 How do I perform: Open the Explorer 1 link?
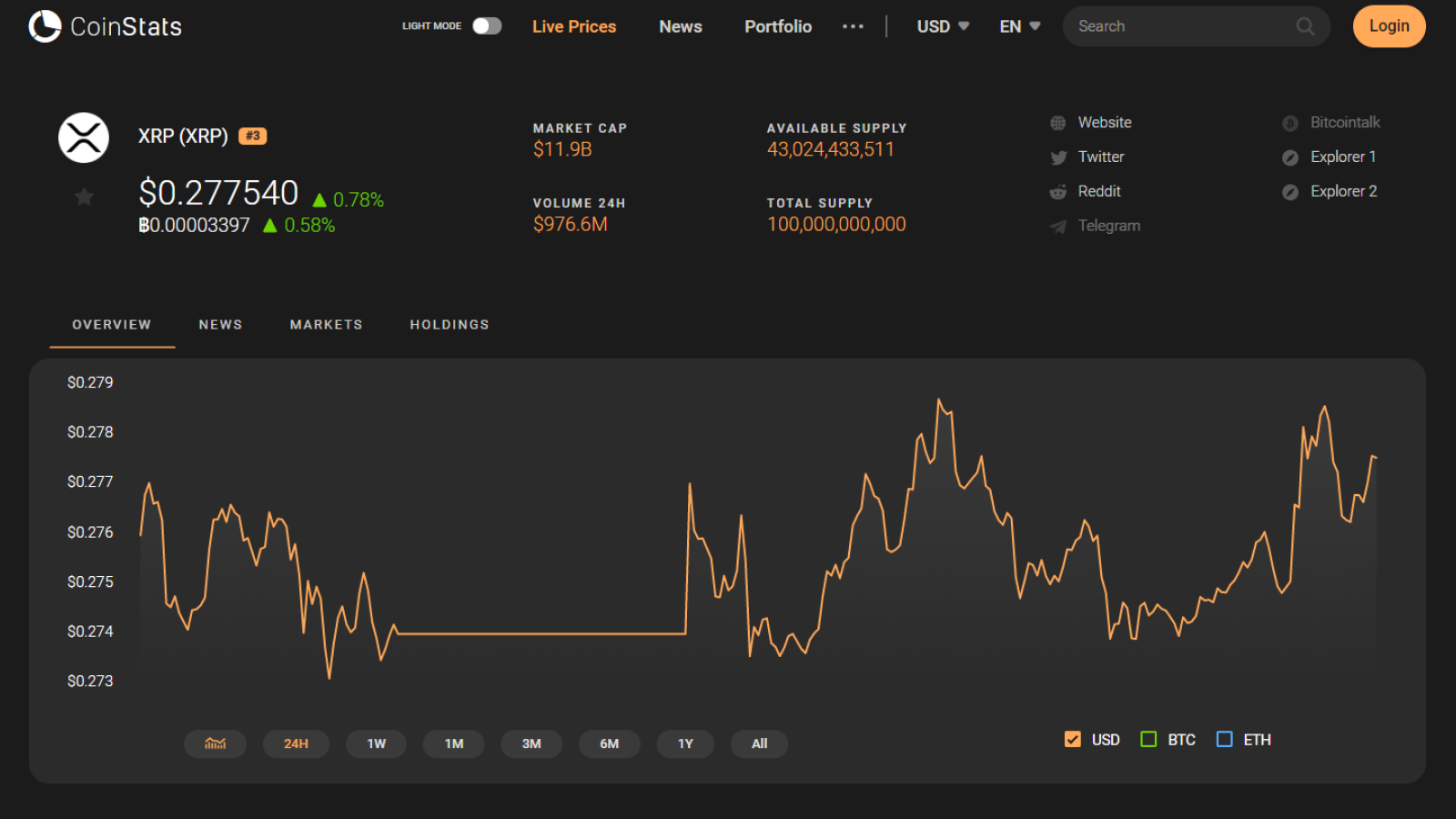click(1343, 157)
